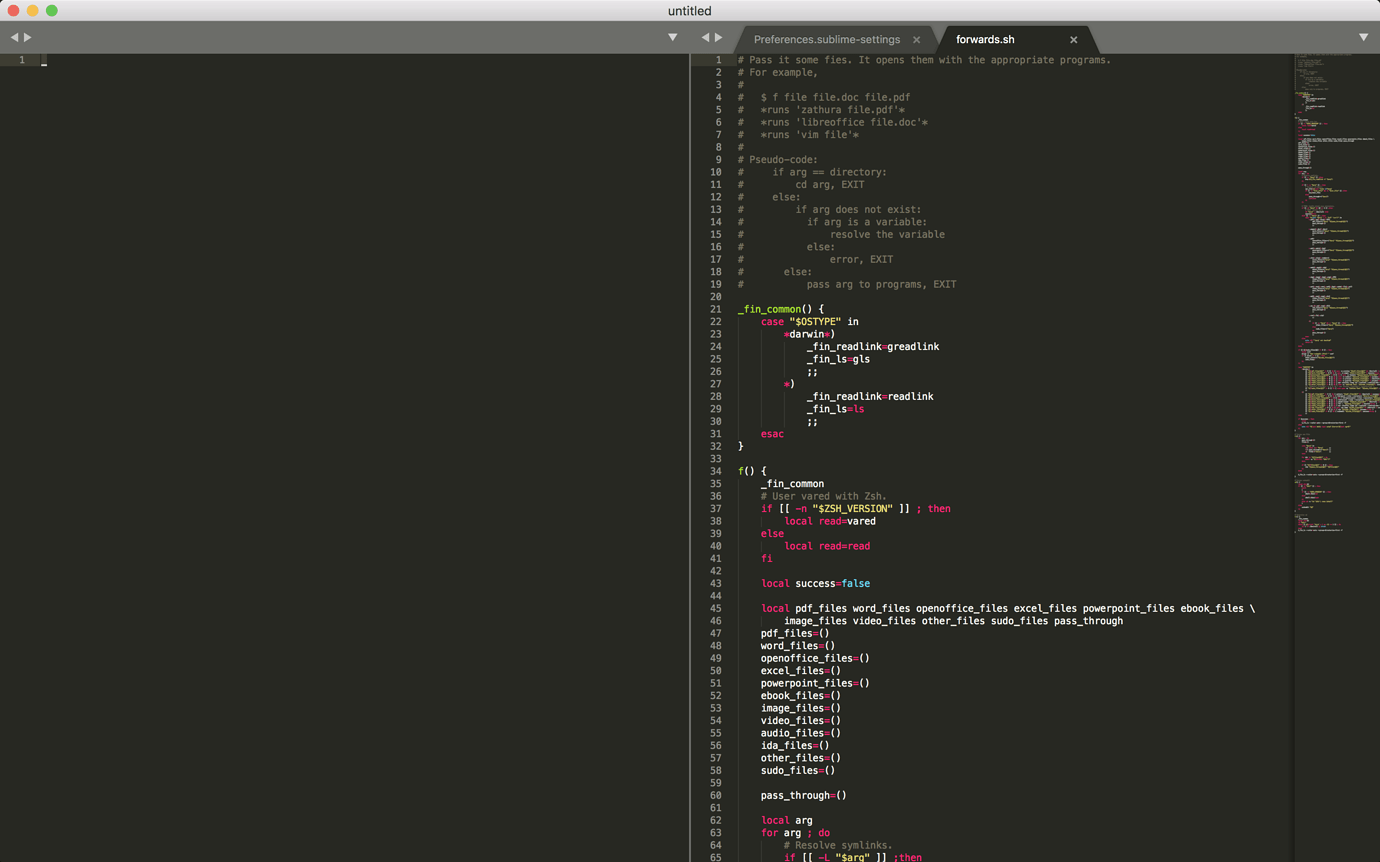1380x862 pixels.
Task: Open the left pane tab list dropdown
Action: click(673, 37)
